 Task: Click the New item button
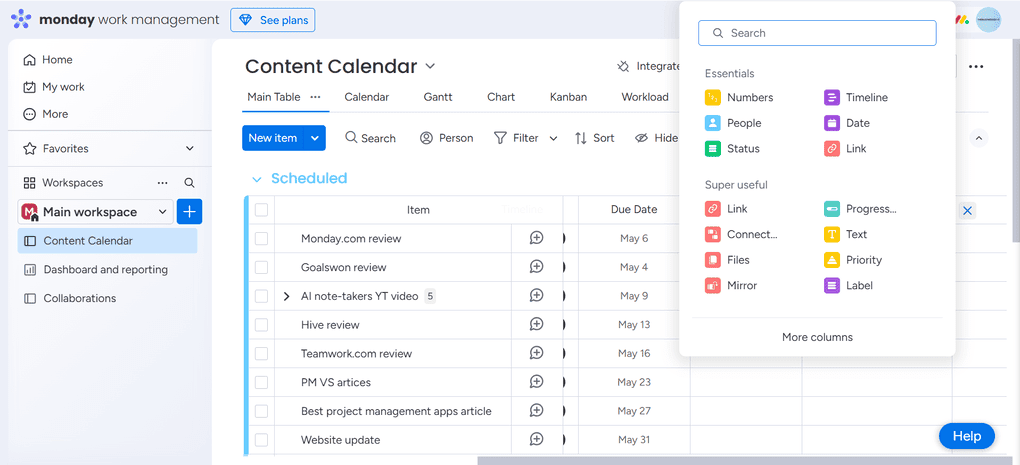273,138
